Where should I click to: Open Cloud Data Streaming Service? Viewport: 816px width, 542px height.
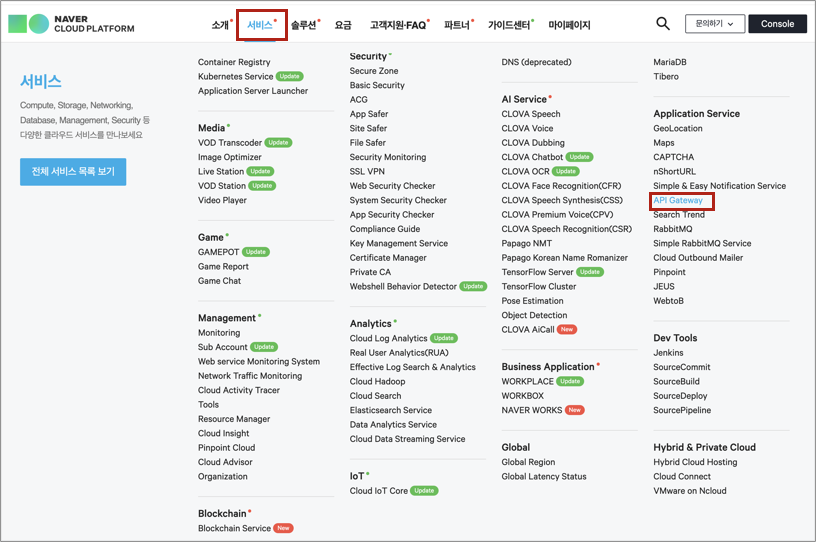407,439
